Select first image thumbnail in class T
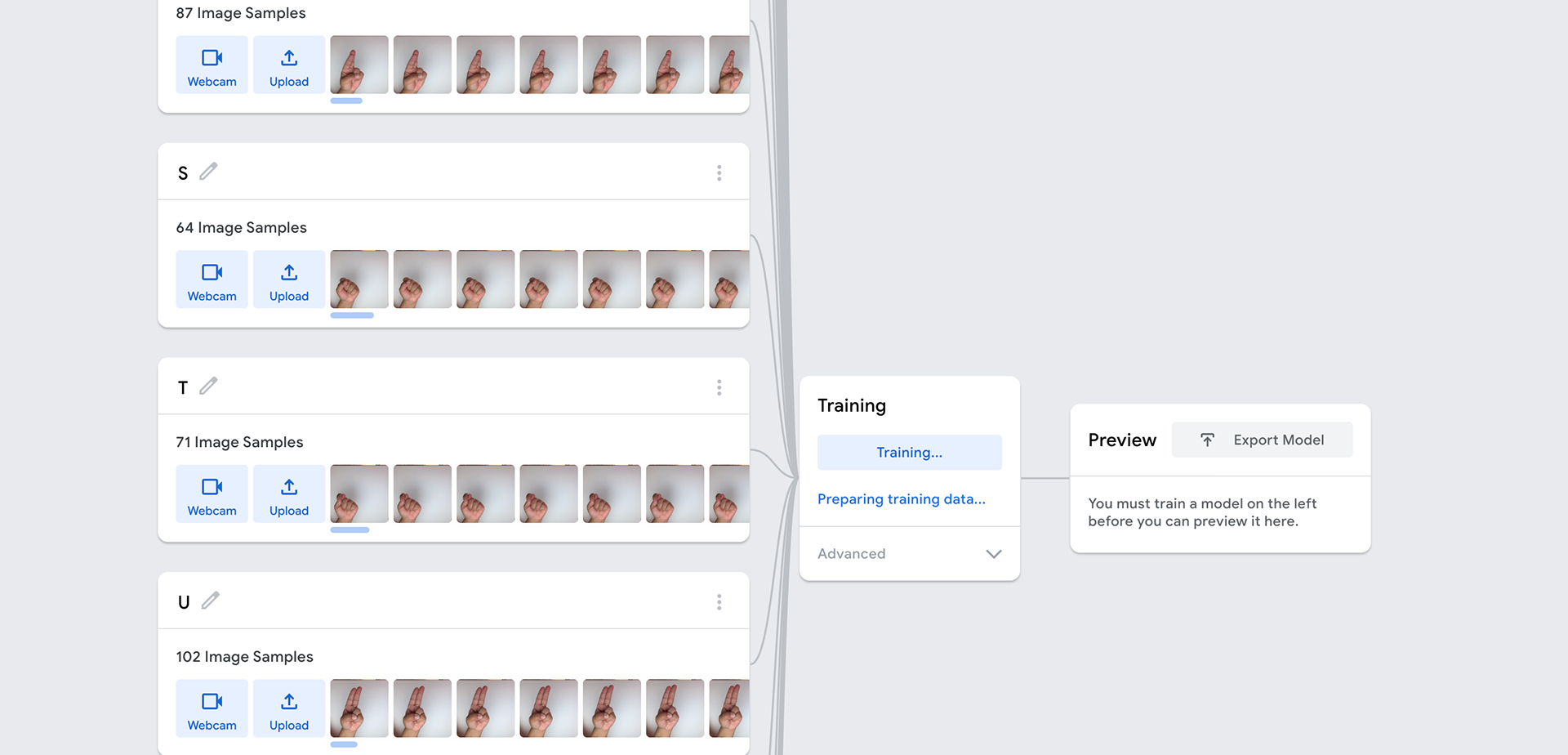This screenshot has height=755, width=1568. [359, 494]
